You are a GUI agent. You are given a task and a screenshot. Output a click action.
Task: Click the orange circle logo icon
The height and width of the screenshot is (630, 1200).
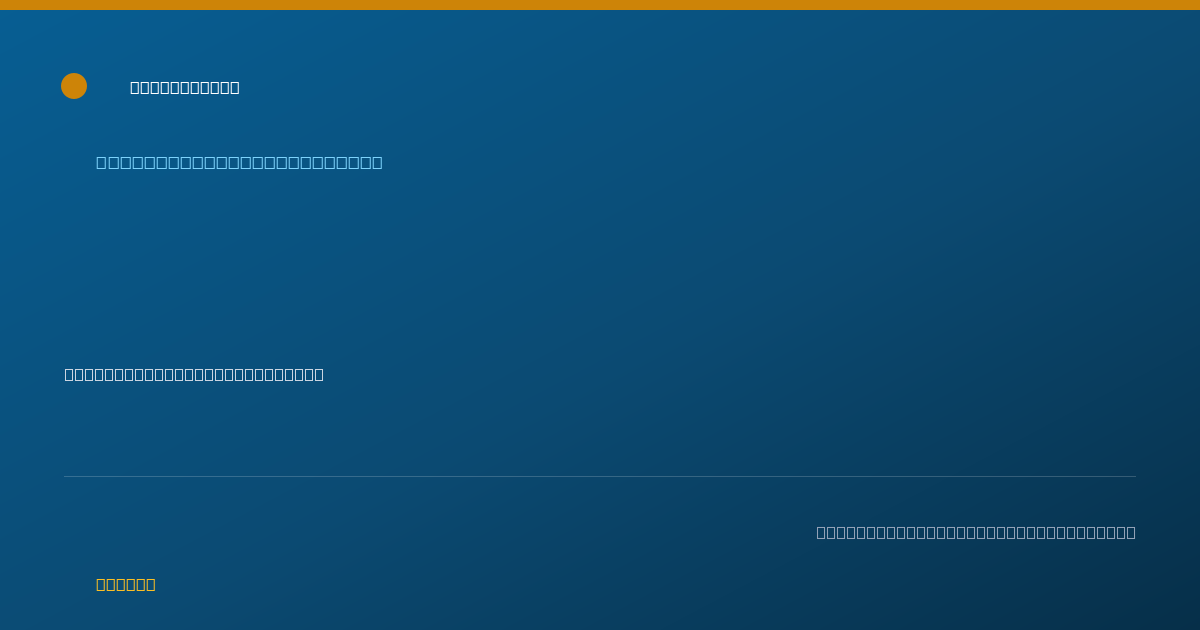pos(74,86)
